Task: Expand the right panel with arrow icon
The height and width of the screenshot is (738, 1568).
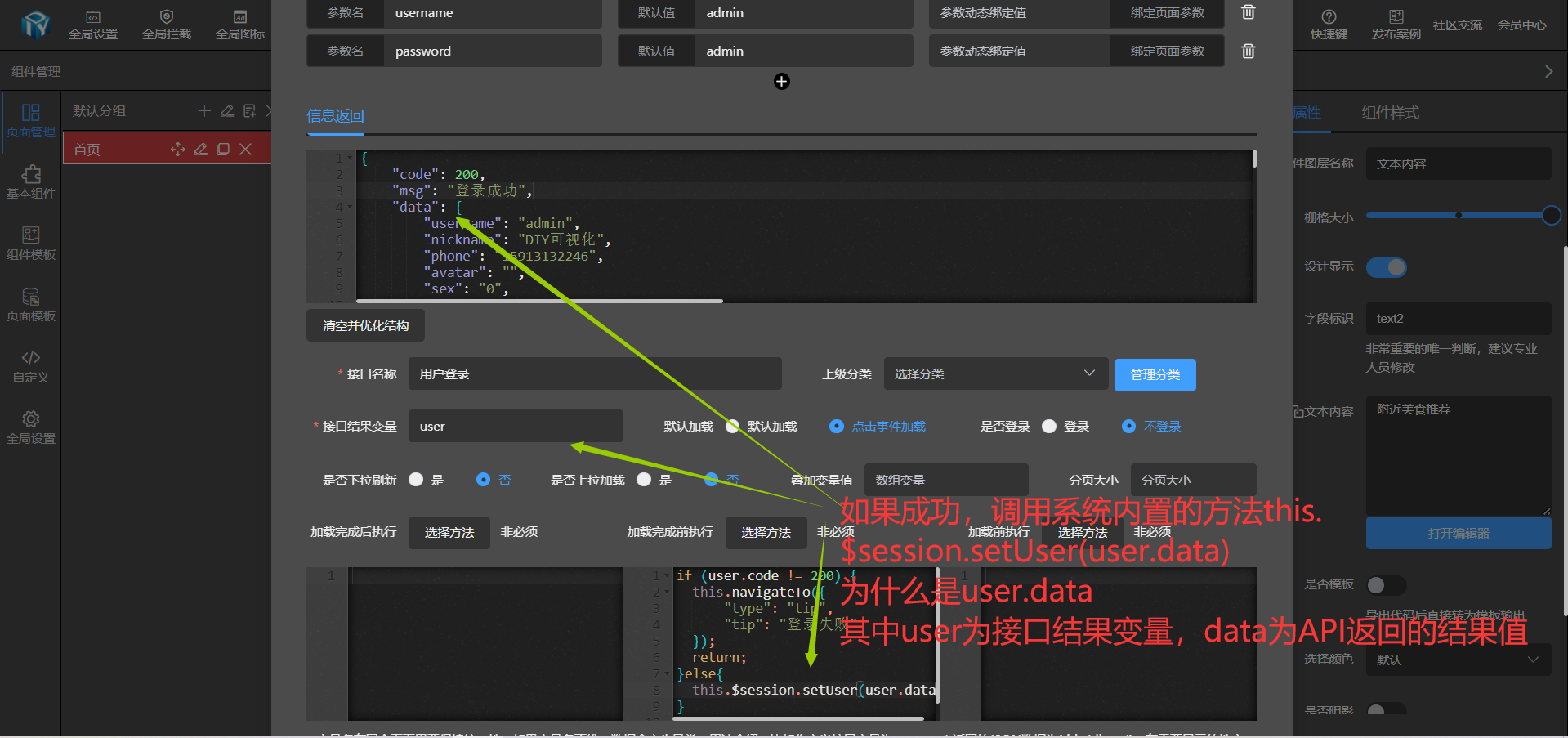Action: pos(1548,71)
